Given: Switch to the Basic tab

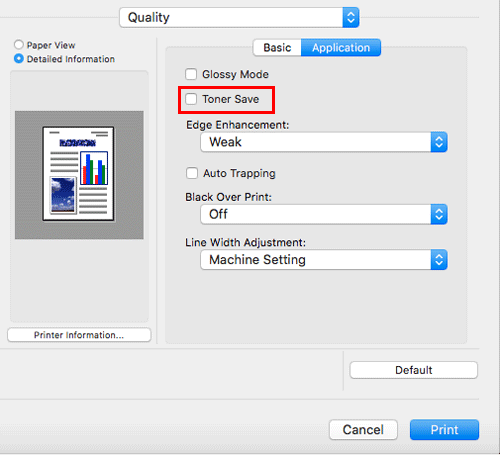Looking at the screenshot, I should tap(277, 48).
